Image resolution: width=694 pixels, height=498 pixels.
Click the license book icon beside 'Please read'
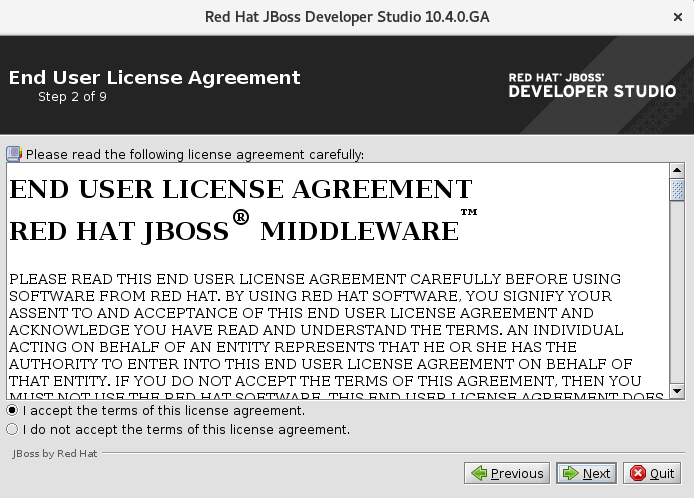pyautogui.click(x=14, y=154)
